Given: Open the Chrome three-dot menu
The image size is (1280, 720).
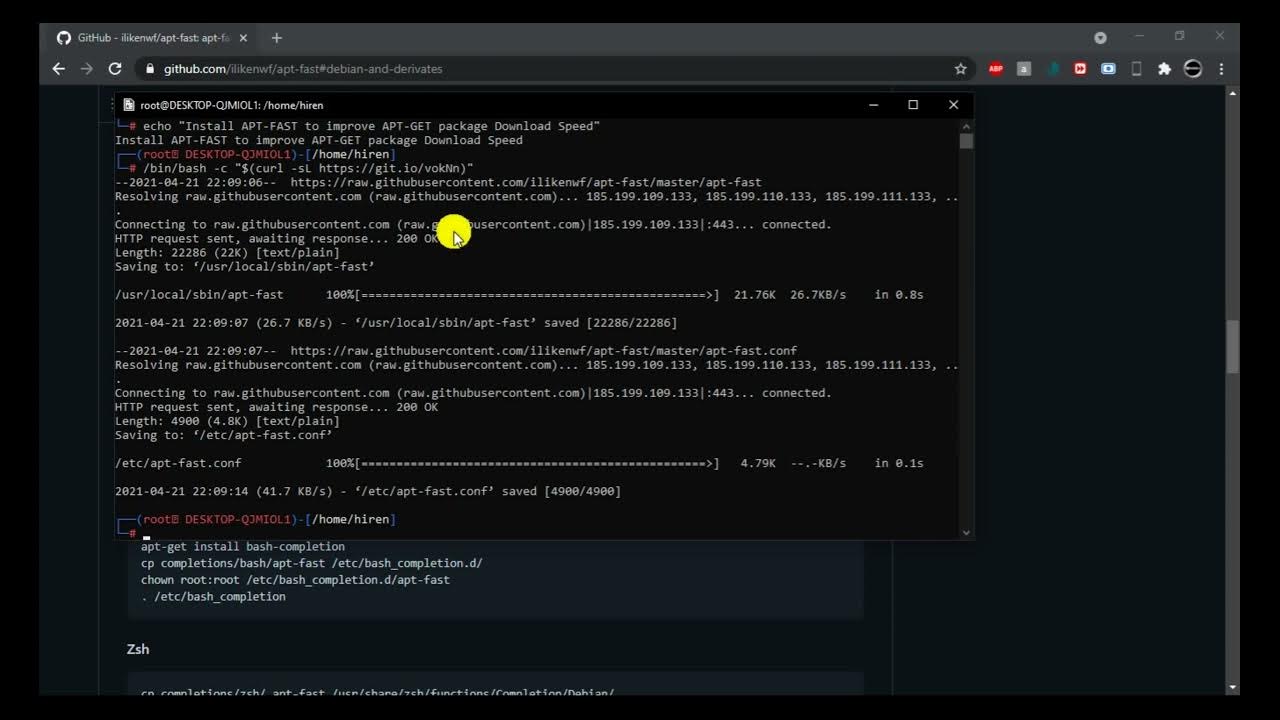Looking at the screenshot, I should pyautogui.click(x=1221, y=69).
